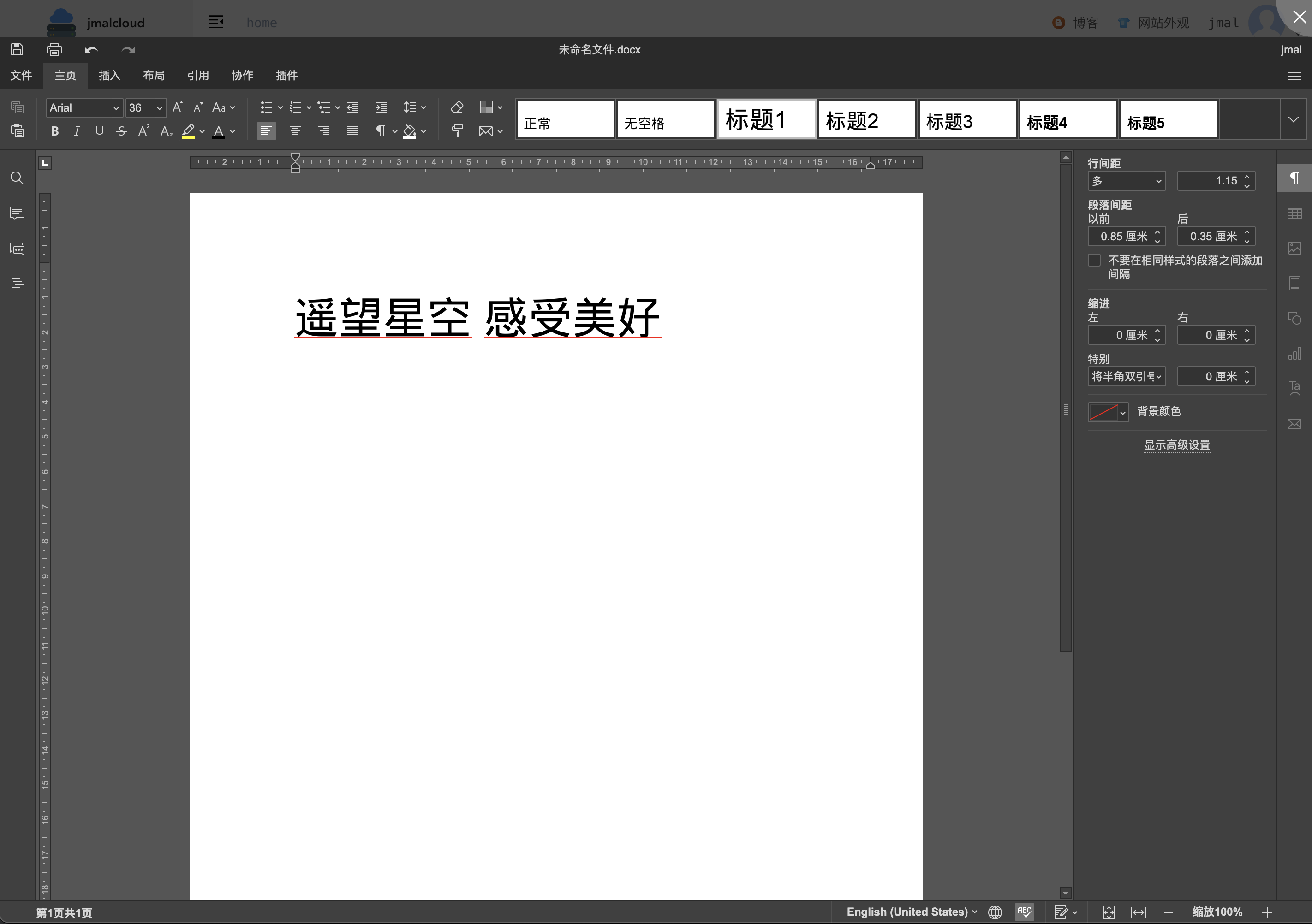1312x924 pixels.
Task: Toggle Bold formatting
Action: point(55,131)
